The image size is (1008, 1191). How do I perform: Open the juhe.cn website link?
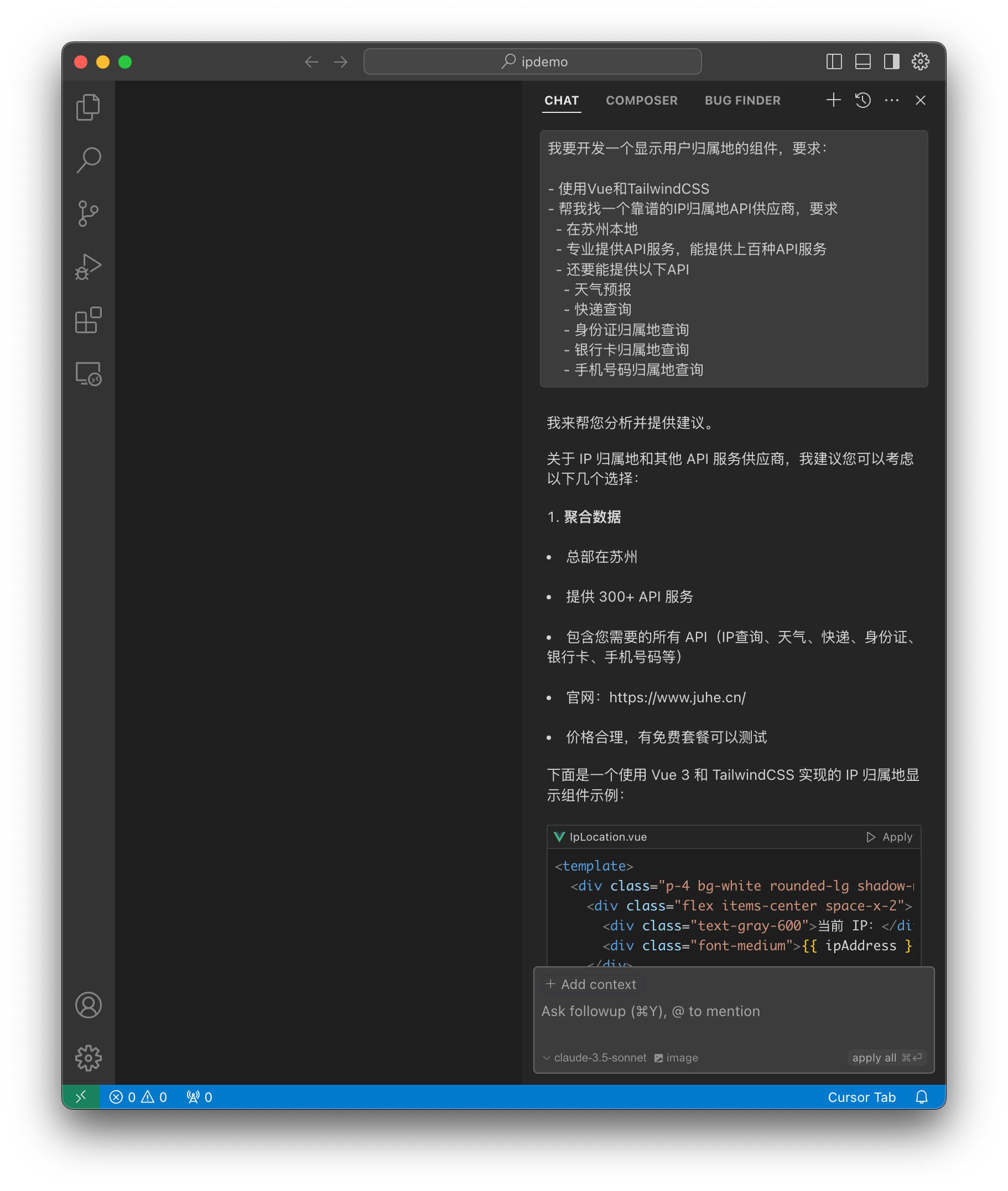coord(677,697)
